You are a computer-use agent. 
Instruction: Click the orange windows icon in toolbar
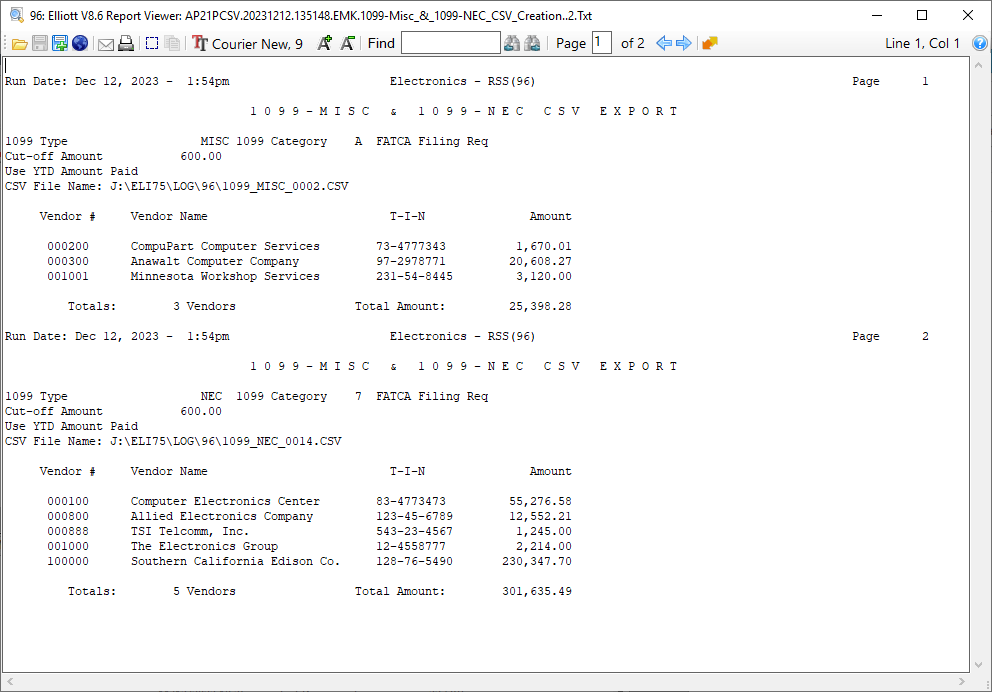(710, 43)
